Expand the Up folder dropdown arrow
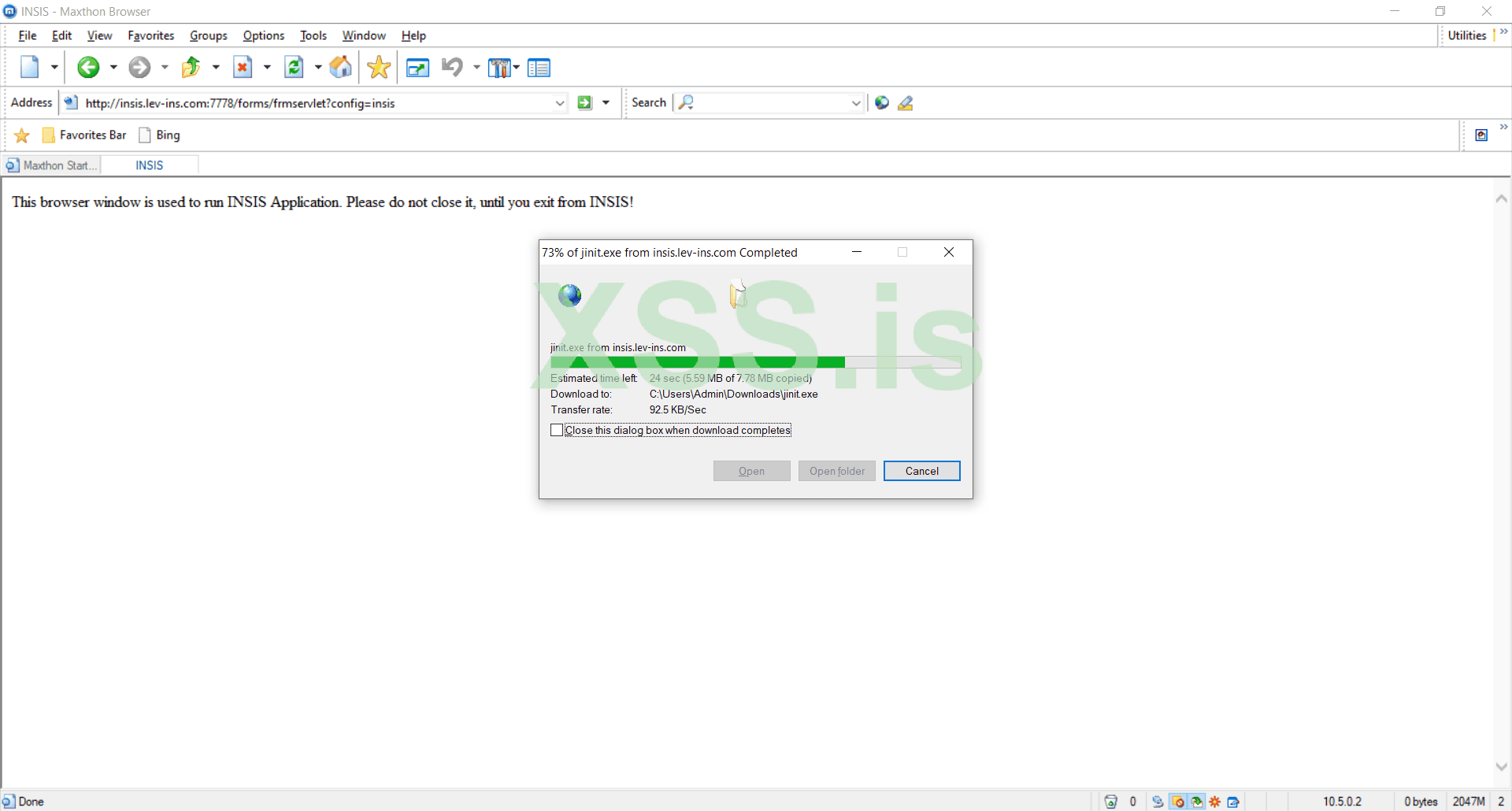 coord(216,68)
